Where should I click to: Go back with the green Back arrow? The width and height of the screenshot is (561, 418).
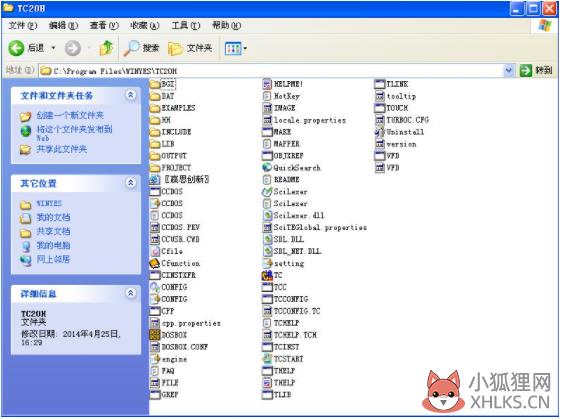click(x=26, y=48)
